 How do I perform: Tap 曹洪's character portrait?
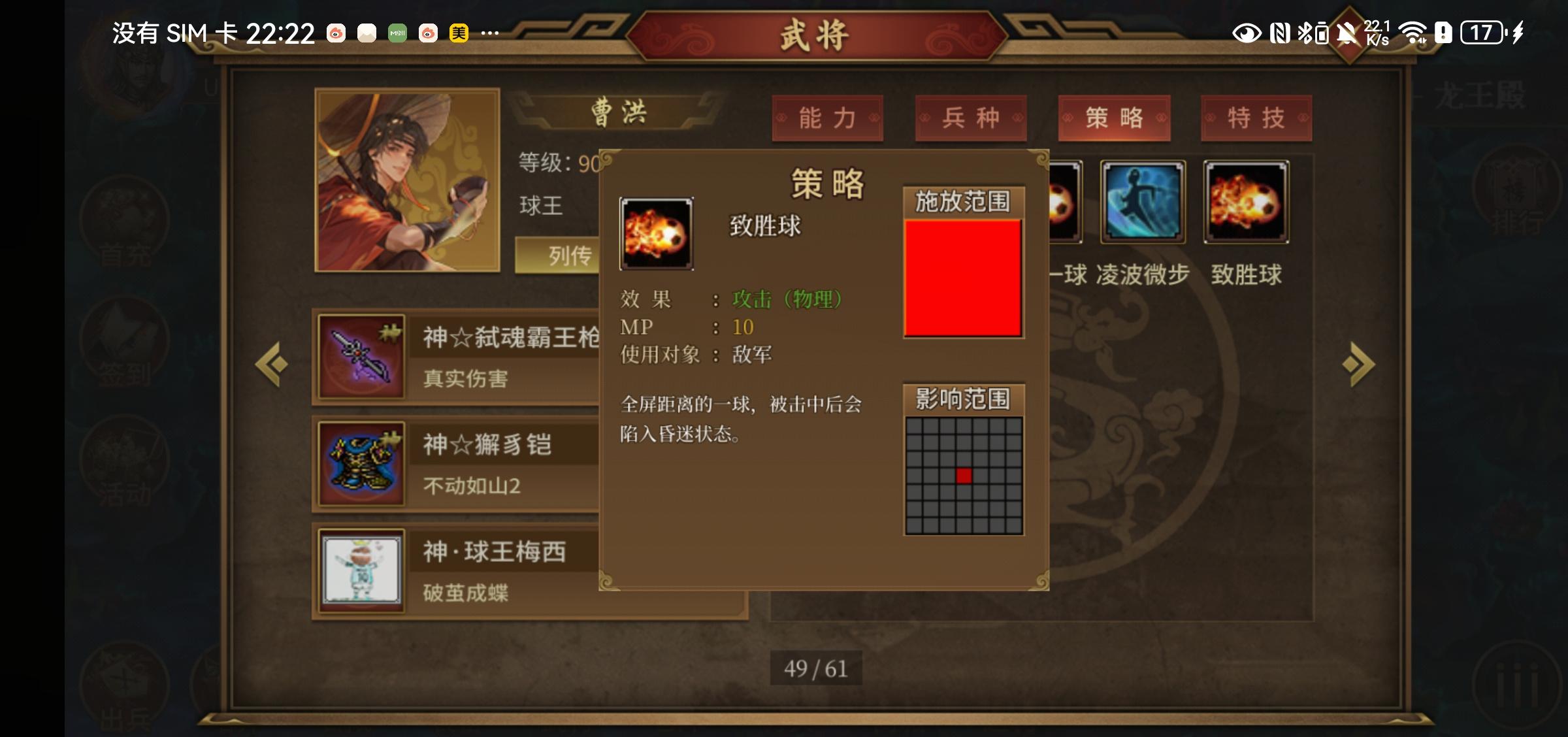click(408, 180)
